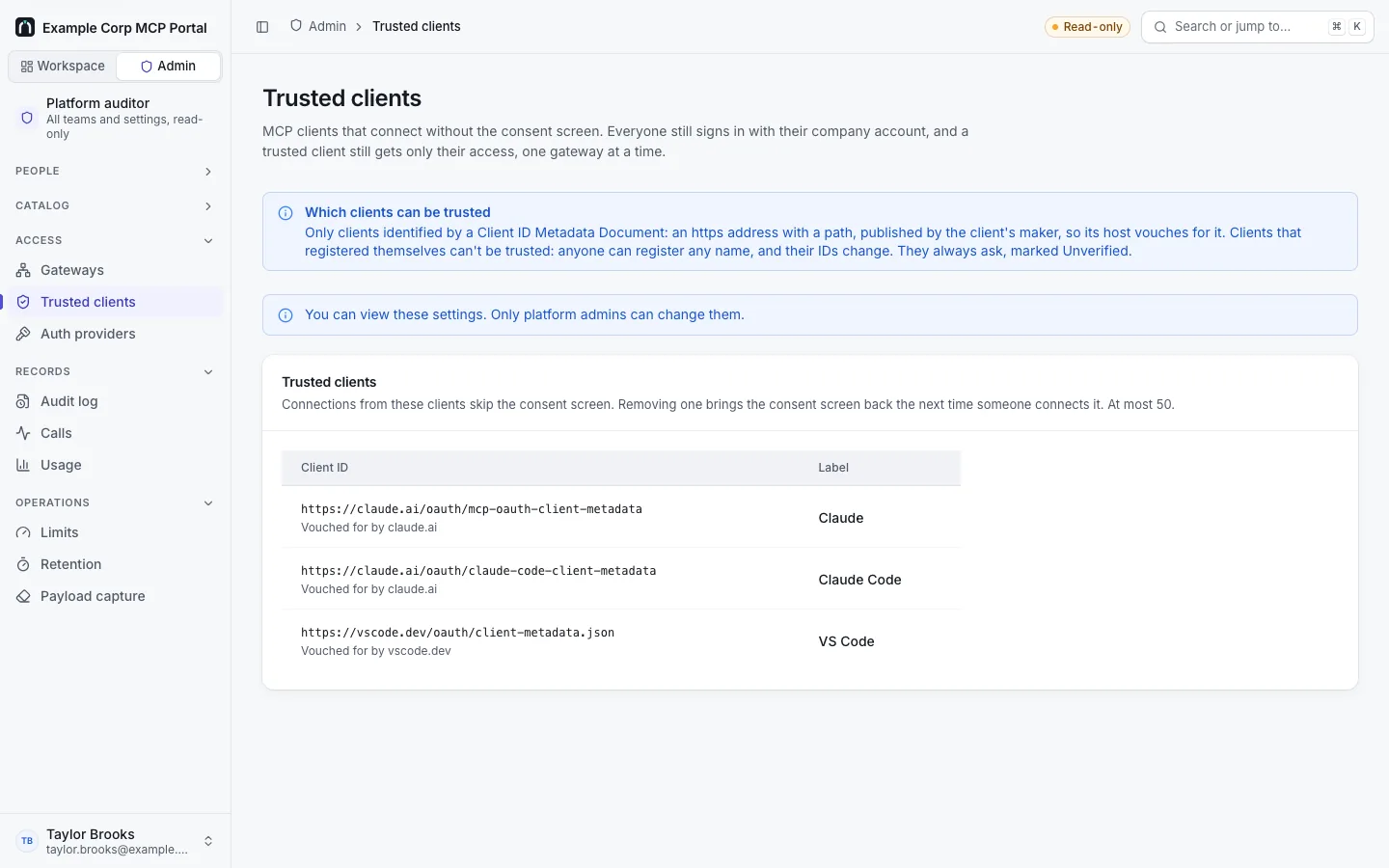Open Gateways in the sidebar
Image resolution: width=1389 pixels, height=868 pixels.
click(115, 270)
